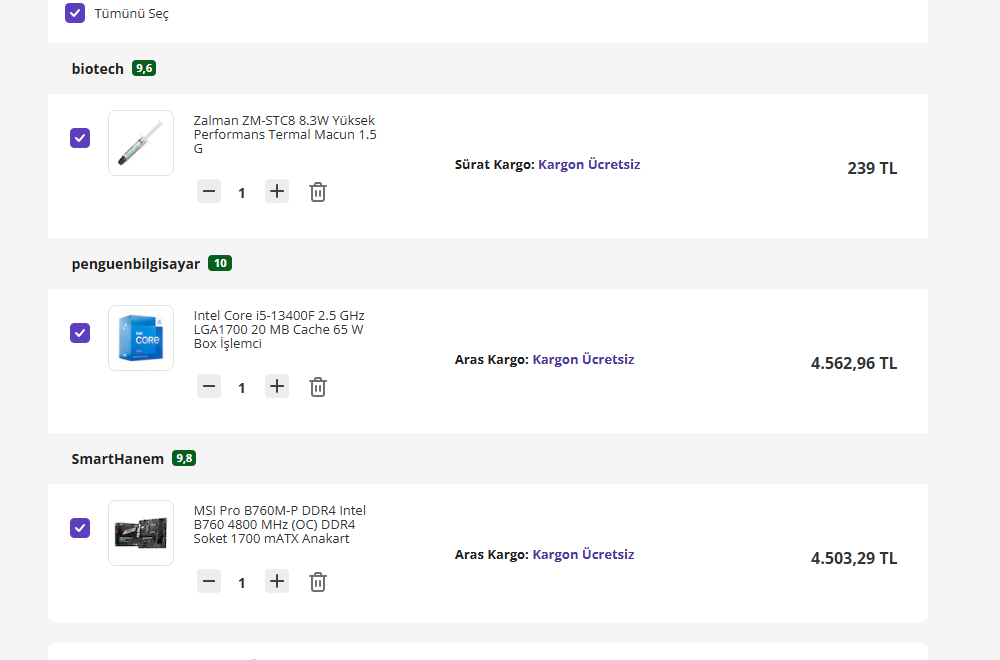Open Zalman ZM-STC8 product title link

285,134
